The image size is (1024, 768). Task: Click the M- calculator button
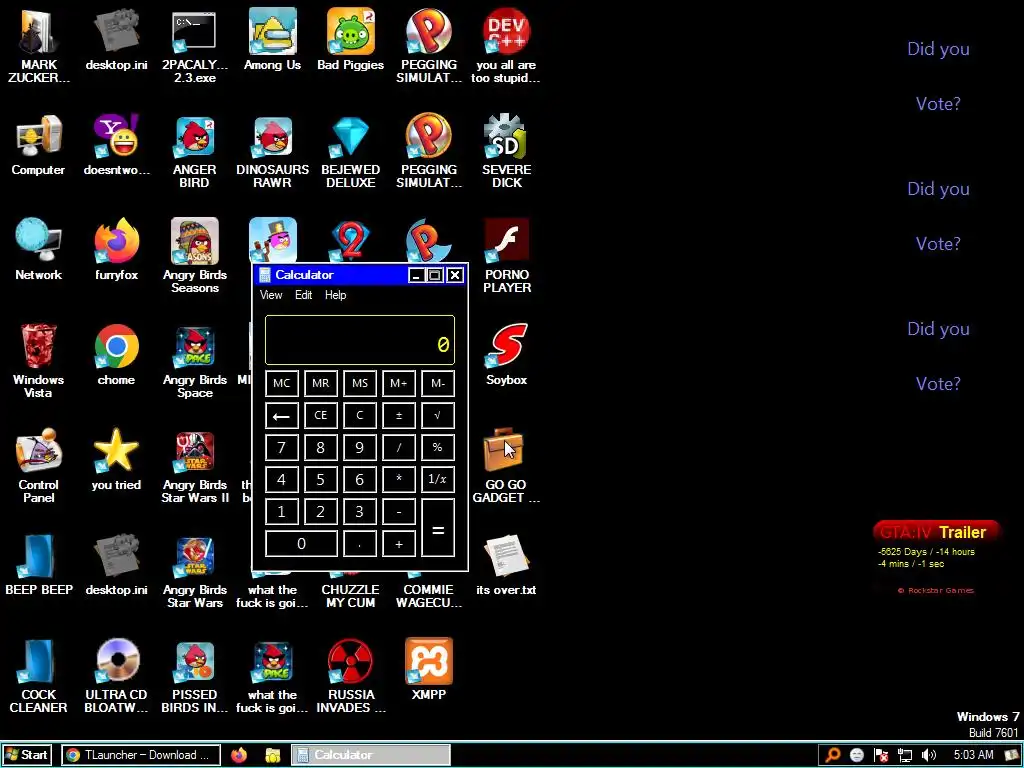[x=438, y=383]
